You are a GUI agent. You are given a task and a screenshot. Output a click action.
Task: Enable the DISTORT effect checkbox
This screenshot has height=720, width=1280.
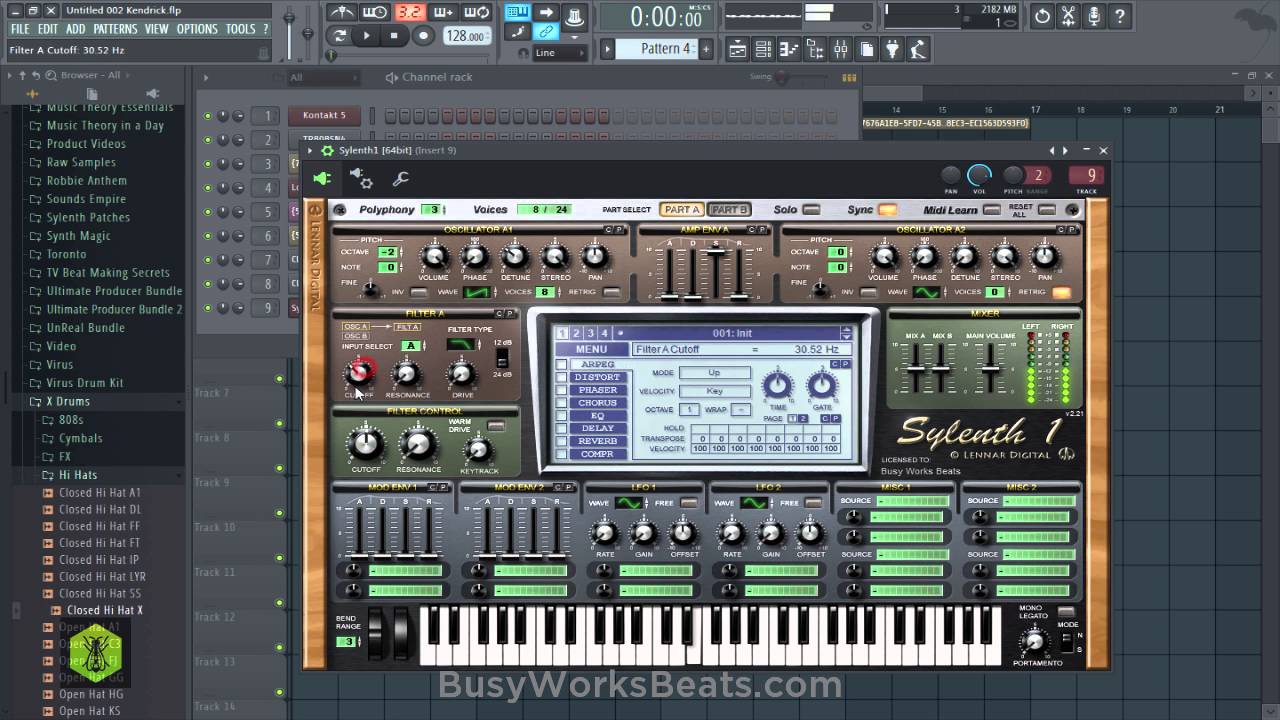[x=561, y=378]
